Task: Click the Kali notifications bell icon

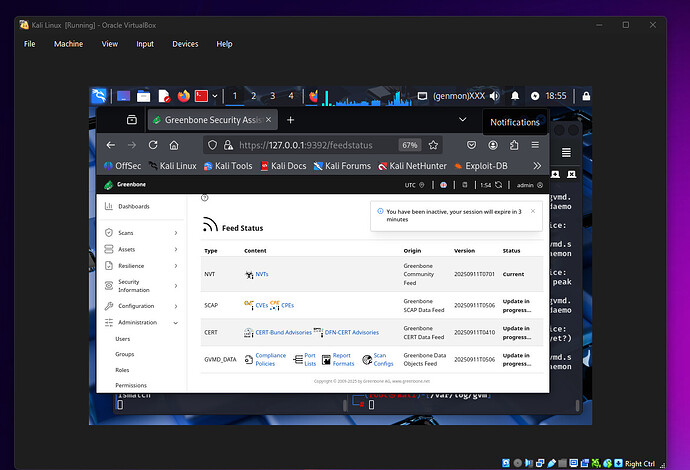Action: (x=515, y=96)
